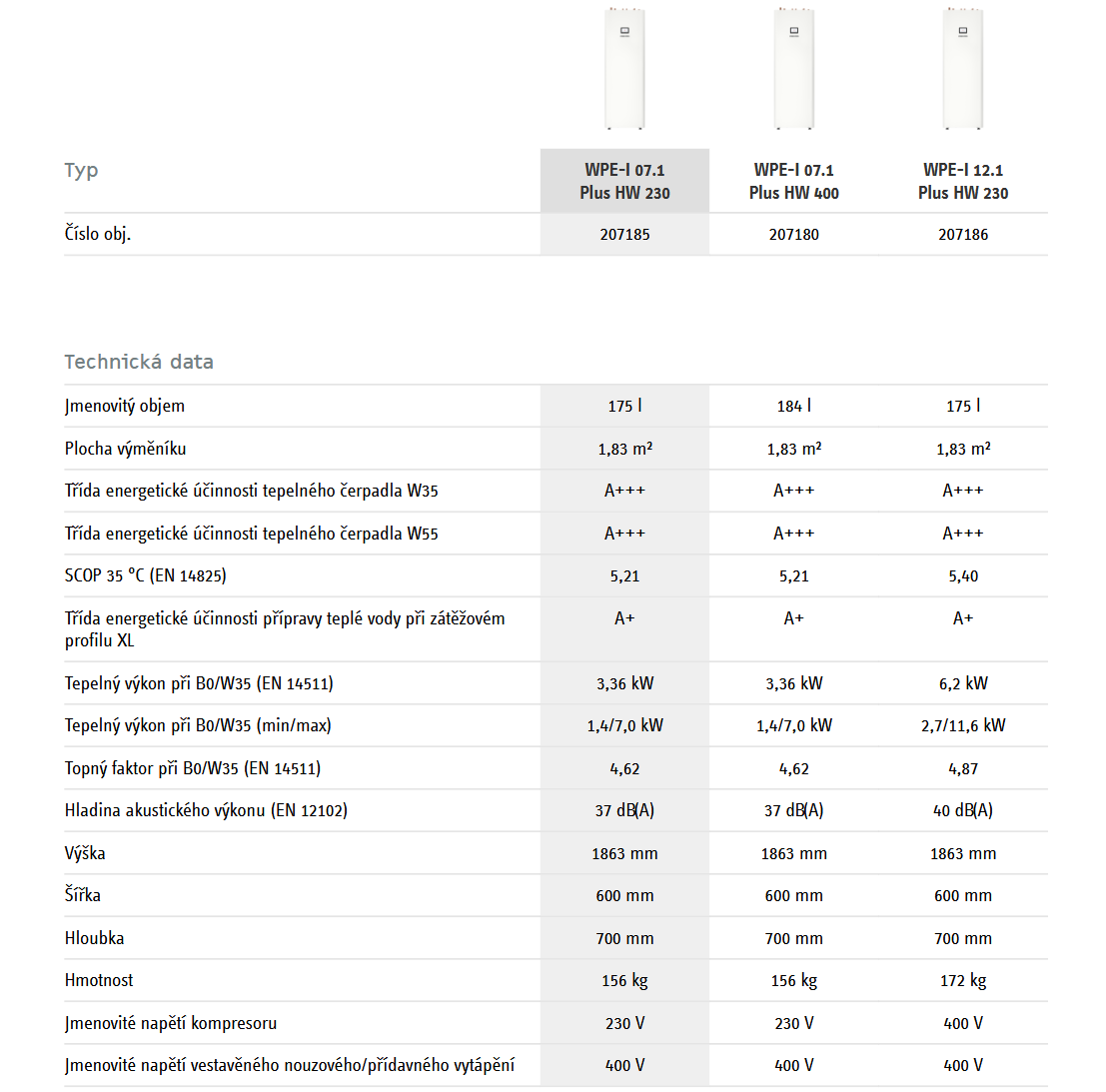Image resolution: width=1106 pixels, height=1092 pixels.
Task: Click the 6,2 kW heat output value
Action: 963,683
